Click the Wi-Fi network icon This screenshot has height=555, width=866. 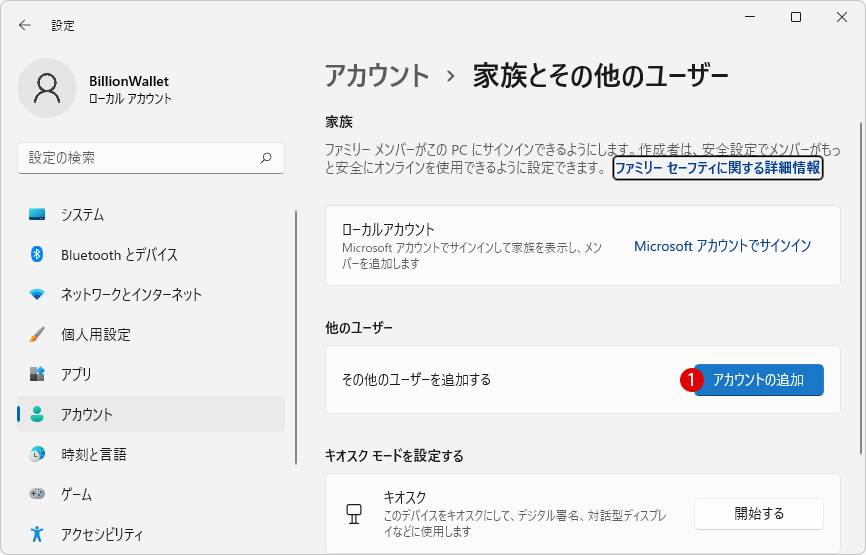point(37,294)
